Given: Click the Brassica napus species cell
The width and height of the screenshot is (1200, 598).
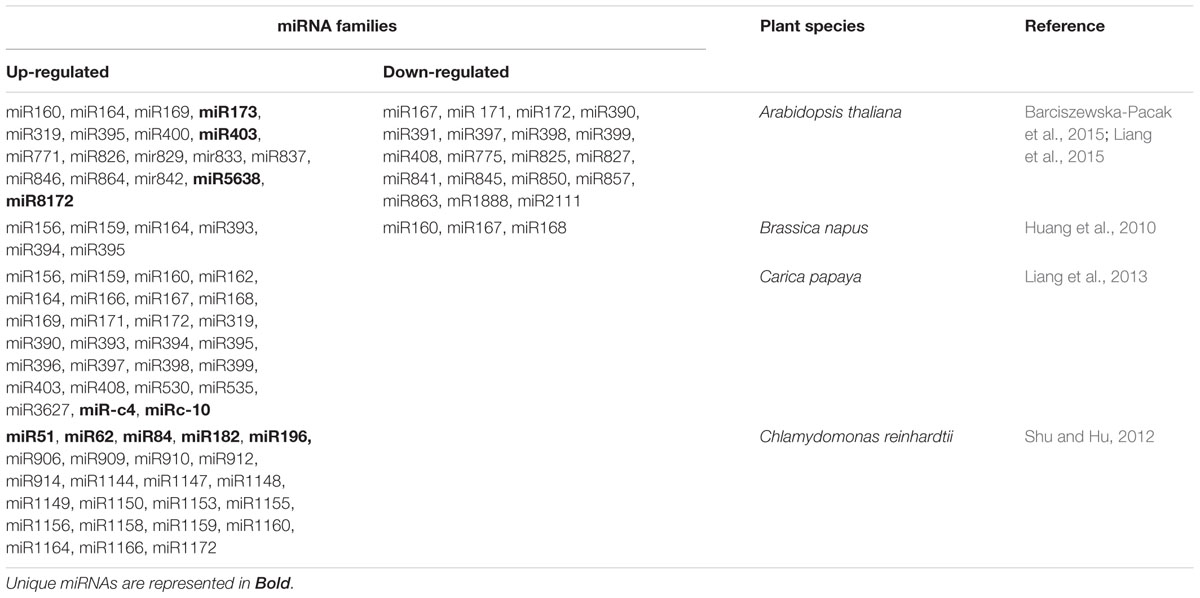Looking at the screenshot, I should (813, 228).
